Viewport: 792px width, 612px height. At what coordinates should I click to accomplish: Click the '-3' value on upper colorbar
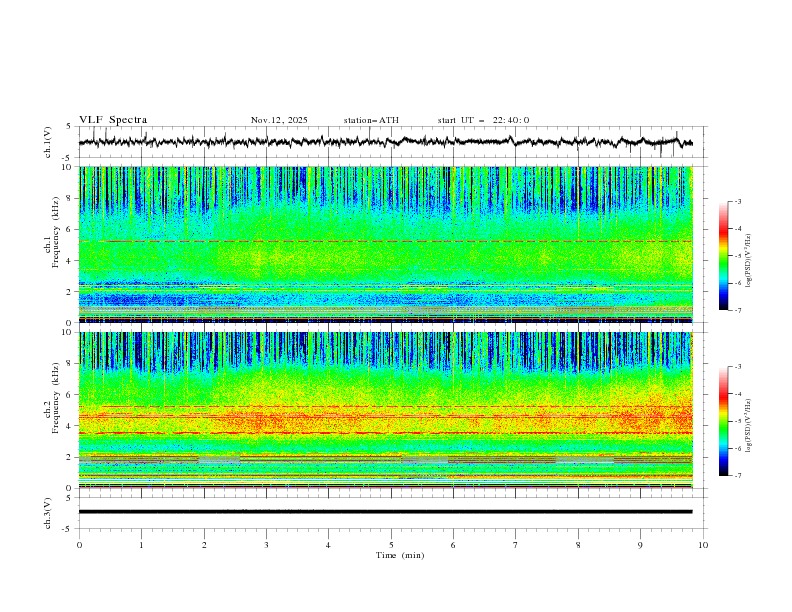(x=737, y=201)
